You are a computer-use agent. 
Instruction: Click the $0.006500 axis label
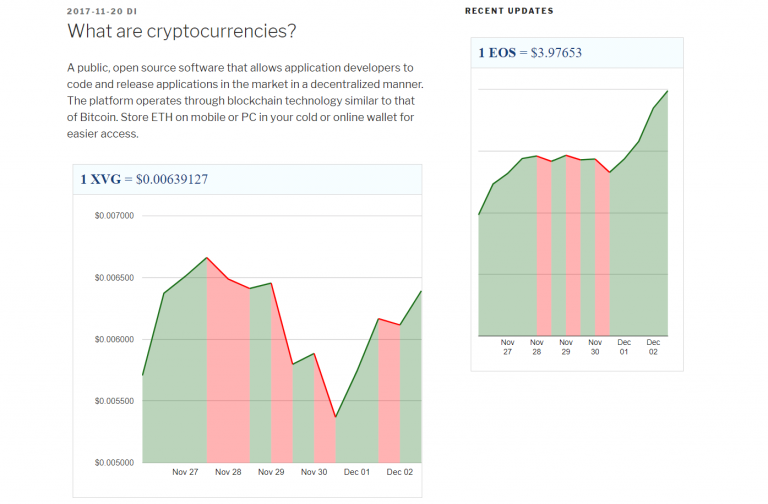pos(114,277)
